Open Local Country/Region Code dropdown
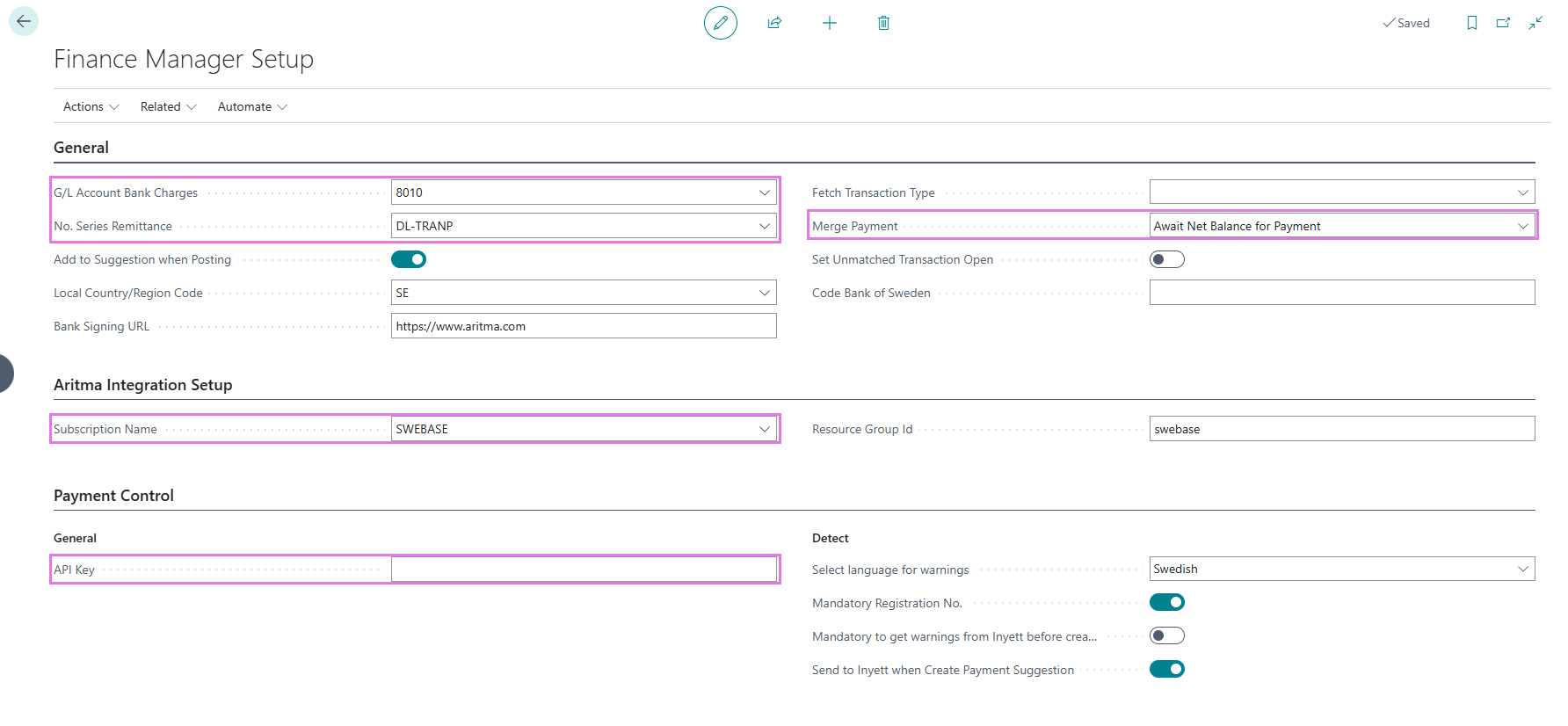This screenshot has width=1568, height=726. (765, 293)
